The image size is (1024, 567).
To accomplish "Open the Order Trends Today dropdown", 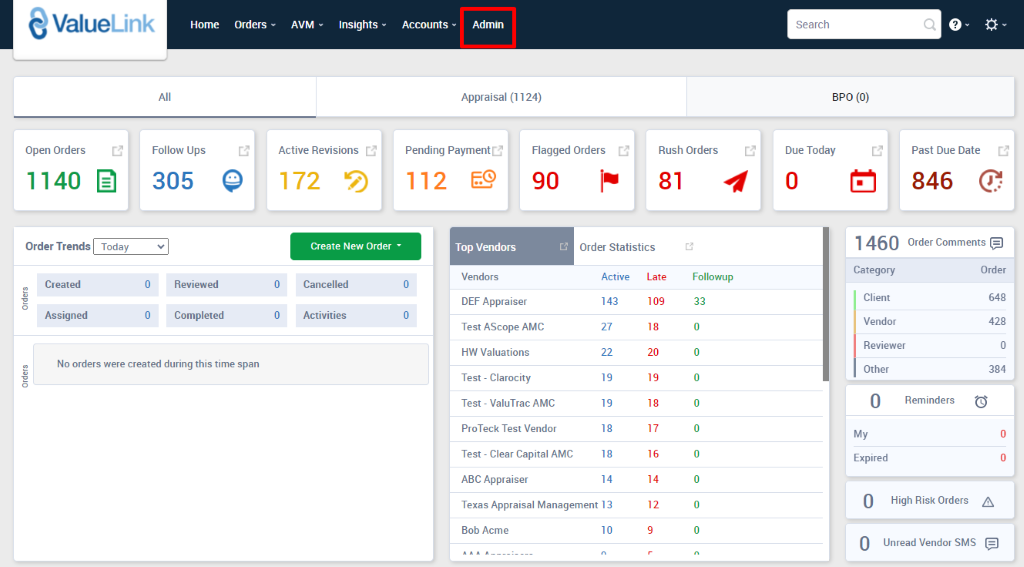I will [x=131, y=246].
